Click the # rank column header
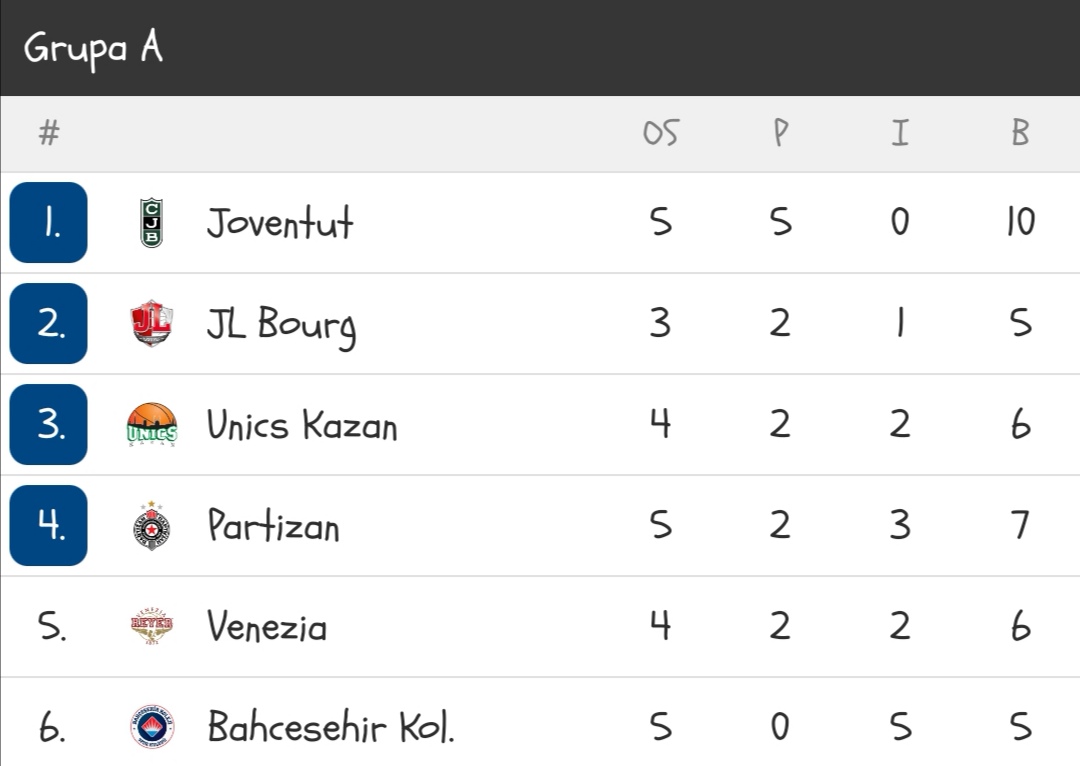Image resolution: width=1080 pixels, height=766 pixels. pyautogui.click(x=49, y=132)
